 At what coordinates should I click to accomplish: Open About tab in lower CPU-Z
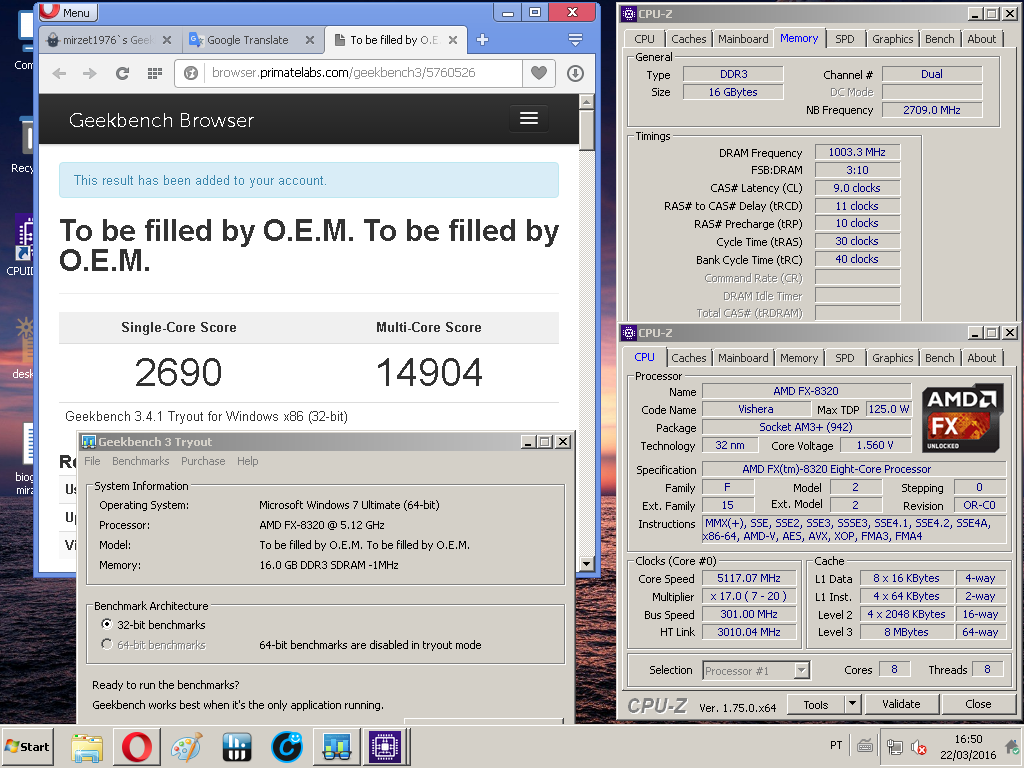[982, 358]
